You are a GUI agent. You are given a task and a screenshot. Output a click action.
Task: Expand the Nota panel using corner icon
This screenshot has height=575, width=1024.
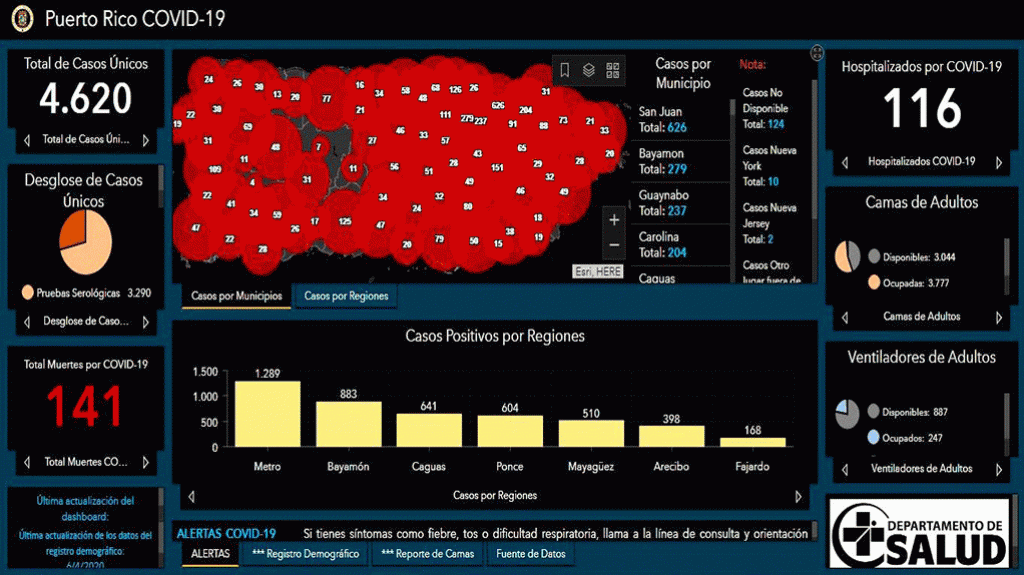coord(817,53)
